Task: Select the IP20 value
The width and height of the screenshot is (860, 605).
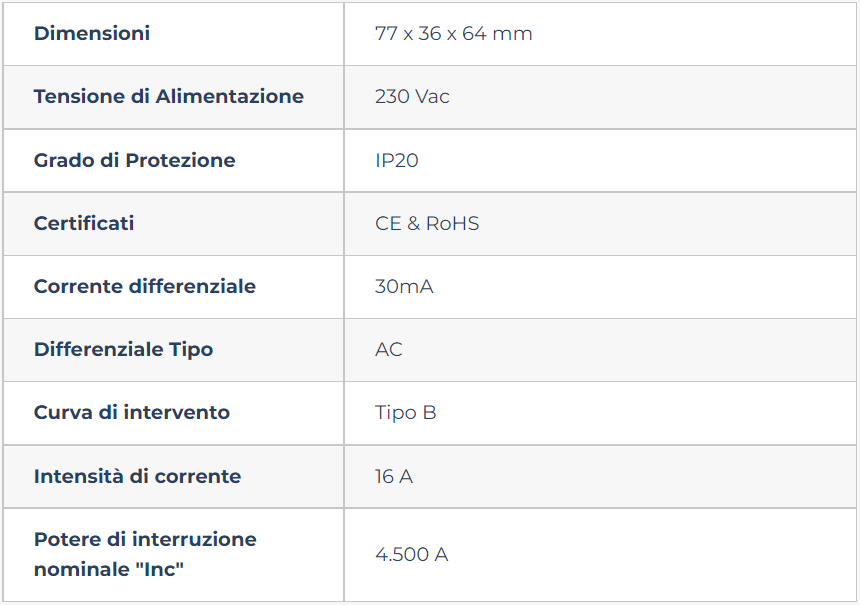Action: pos(397,160)
